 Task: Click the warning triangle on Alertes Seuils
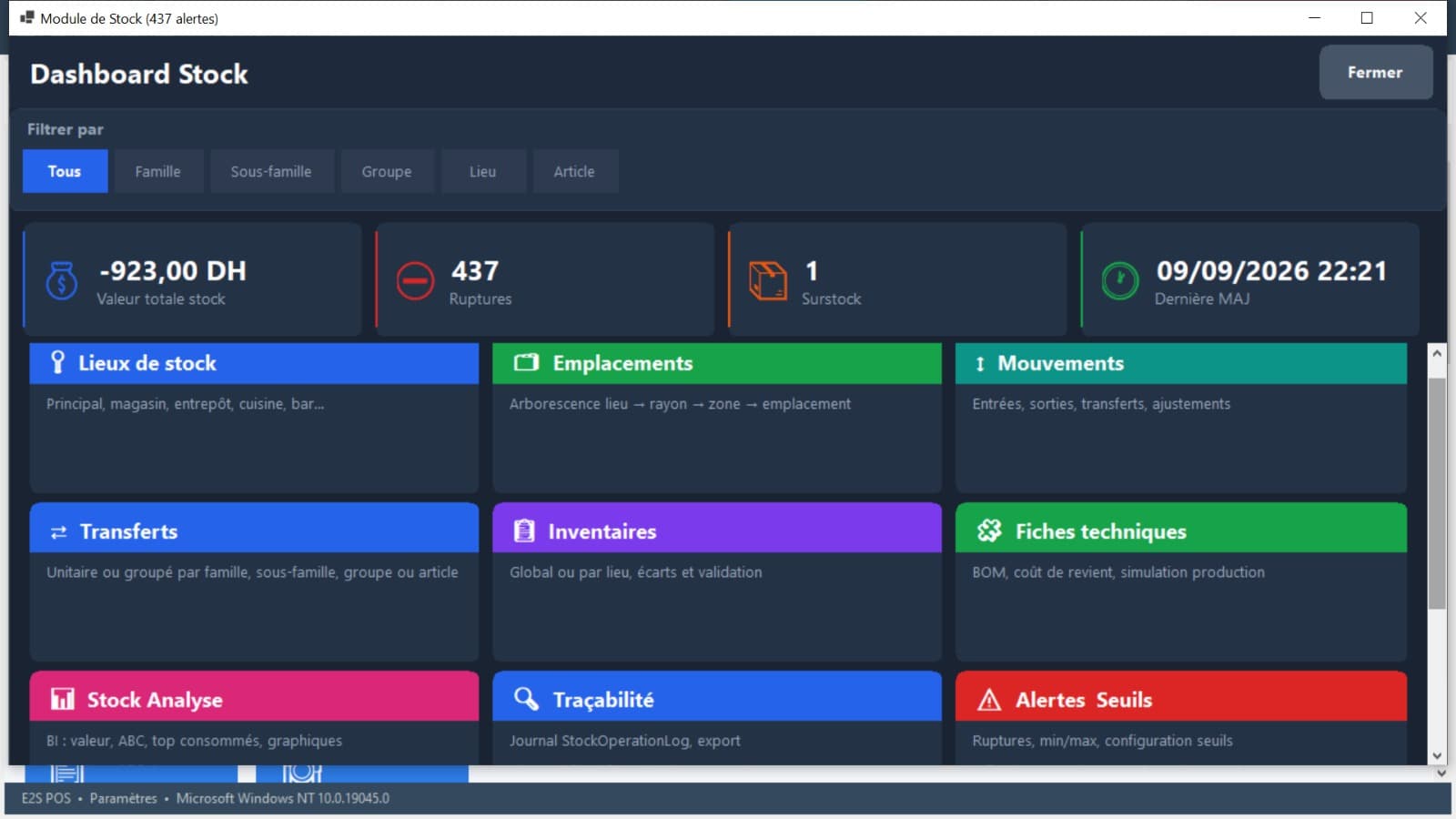[989, 700]
